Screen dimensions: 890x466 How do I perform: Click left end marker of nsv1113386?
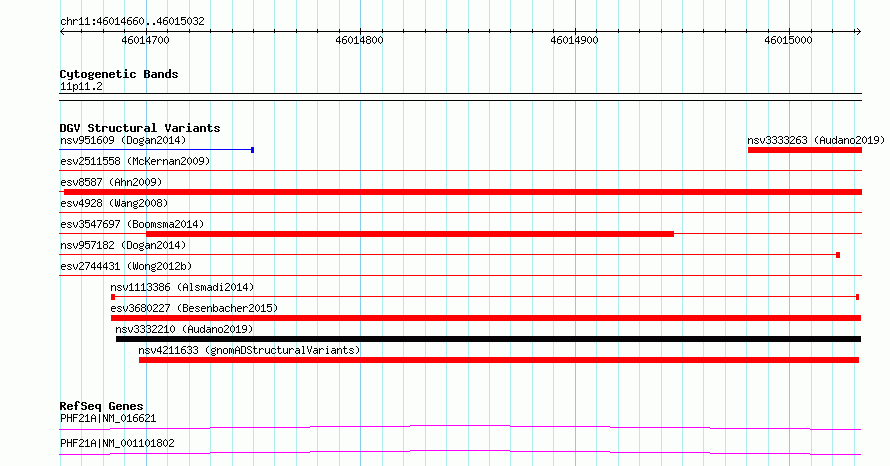113,297
